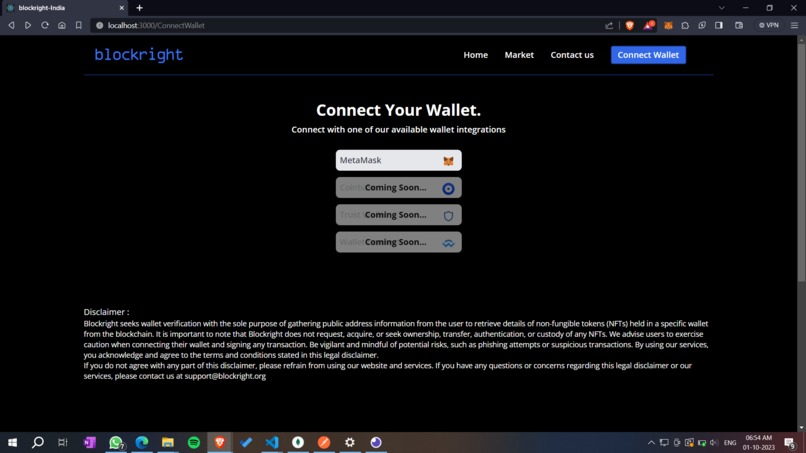Open MongoDB Compass leaf icon in taskbar
The image size is (806, 453).
coord(298,442)
